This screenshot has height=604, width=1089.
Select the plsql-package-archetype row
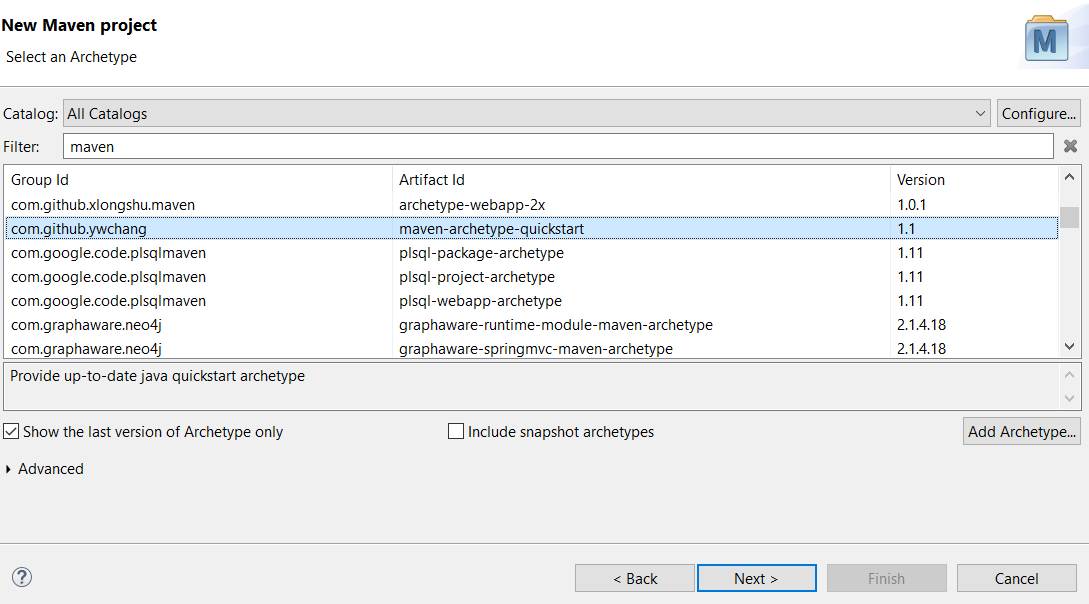[531, 253]
